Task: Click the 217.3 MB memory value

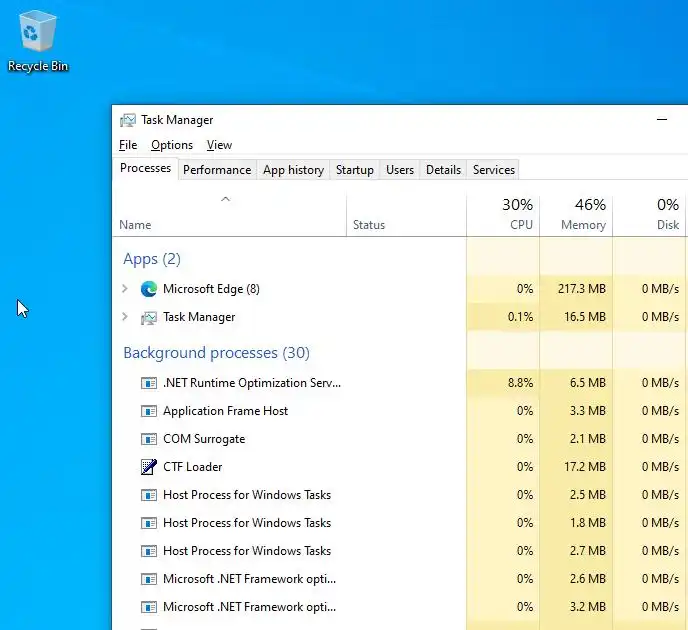Action: 582,289
